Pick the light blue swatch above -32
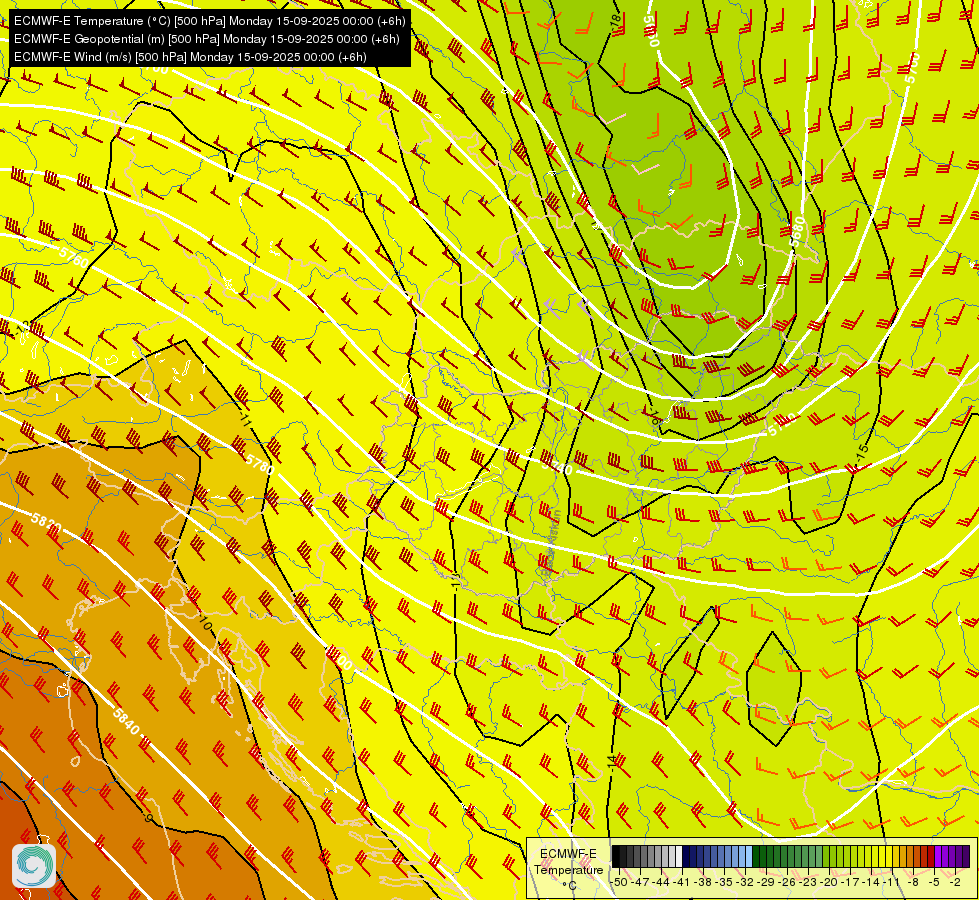Viewport: 979px width, 900px height. pyautogui.click(x=749, y=856)
